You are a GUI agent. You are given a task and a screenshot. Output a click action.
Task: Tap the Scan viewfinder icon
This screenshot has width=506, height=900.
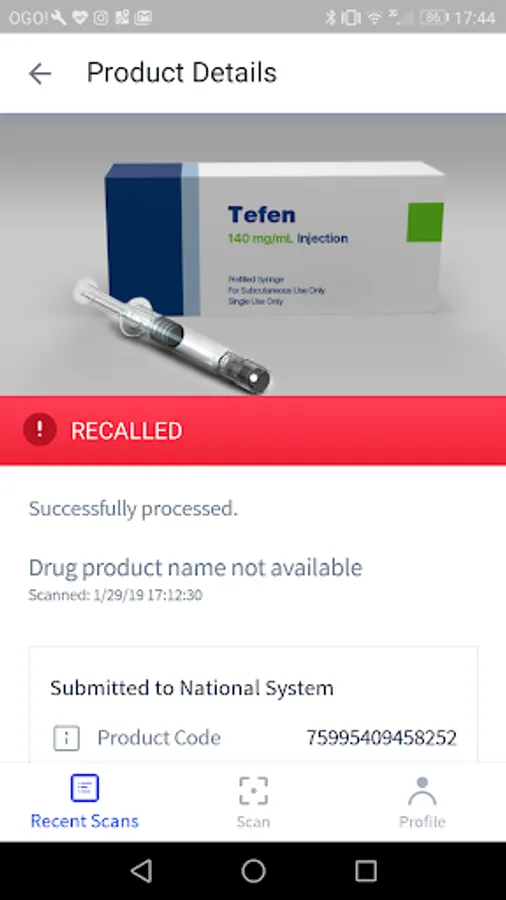pos(253,790)
